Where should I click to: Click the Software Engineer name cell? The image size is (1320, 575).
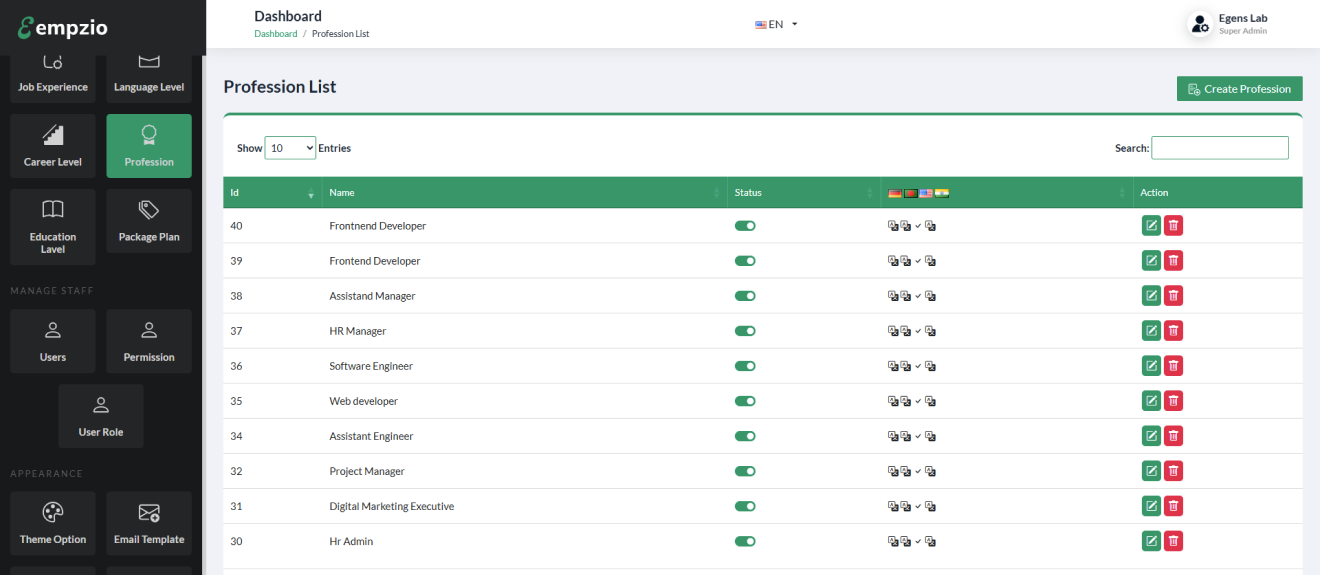click(x=371, y=366)
